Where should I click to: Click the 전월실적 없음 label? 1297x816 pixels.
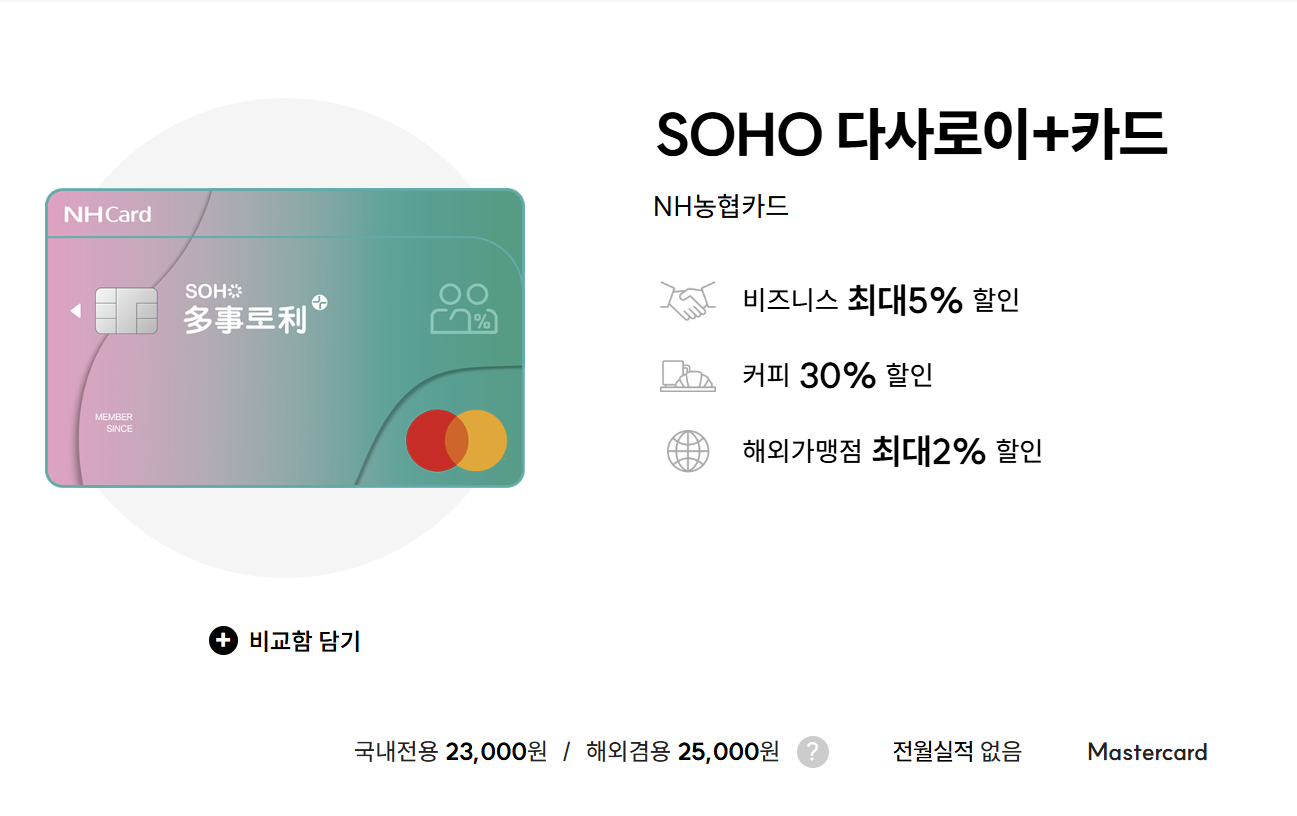point(955,752)
